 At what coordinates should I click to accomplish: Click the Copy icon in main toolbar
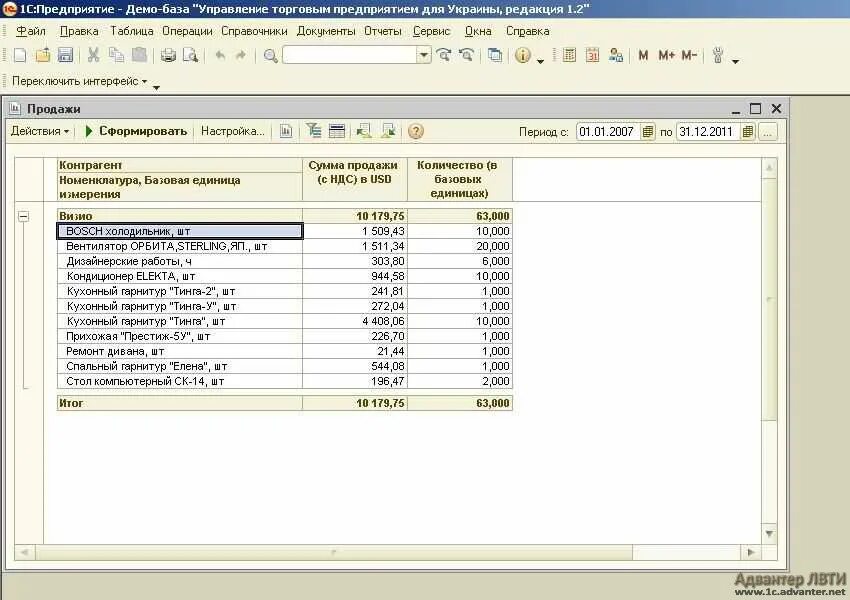tap(116, 55)
